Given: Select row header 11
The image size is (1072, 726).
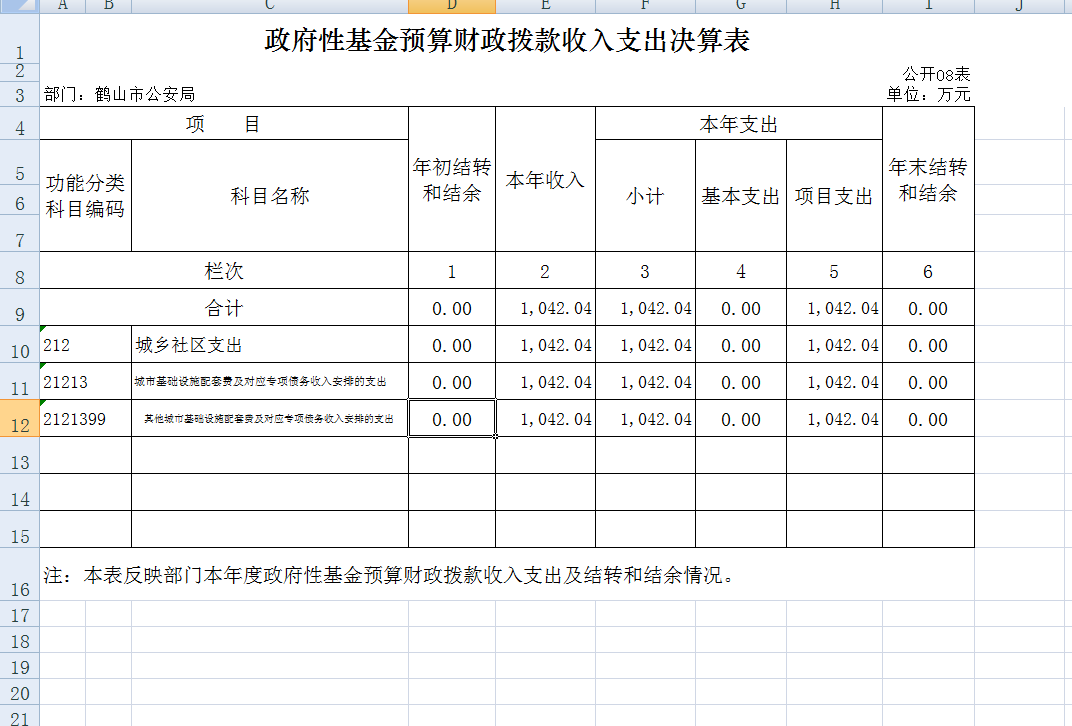Looking at the screenshot, I should point(20,381).
